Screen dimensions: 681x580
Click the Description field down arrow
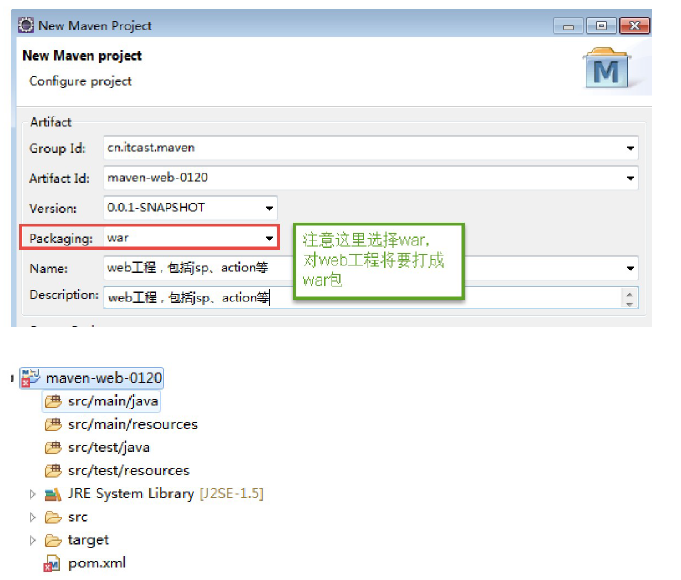pos(630,303)
